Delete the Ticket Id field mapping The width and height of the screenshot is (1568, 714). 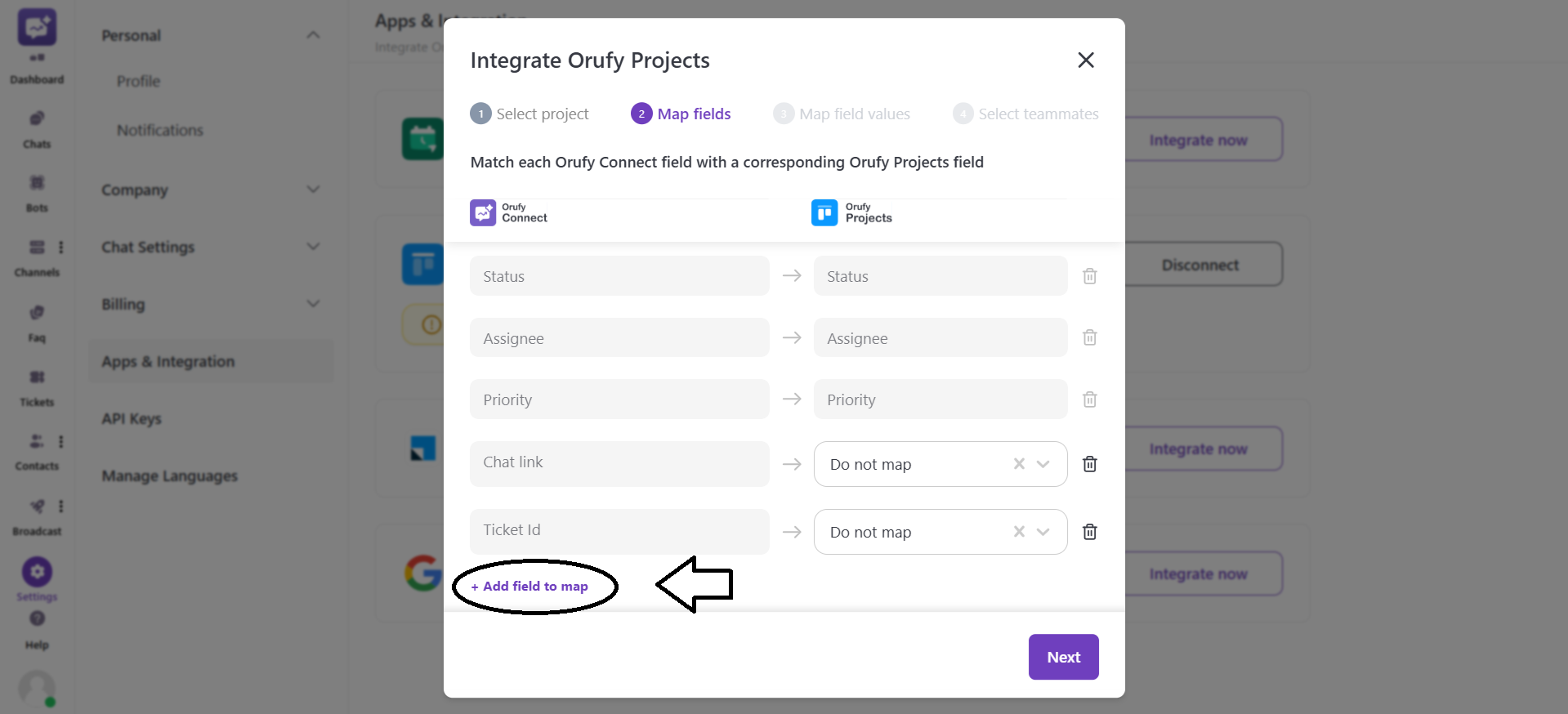pos(1089,532)
